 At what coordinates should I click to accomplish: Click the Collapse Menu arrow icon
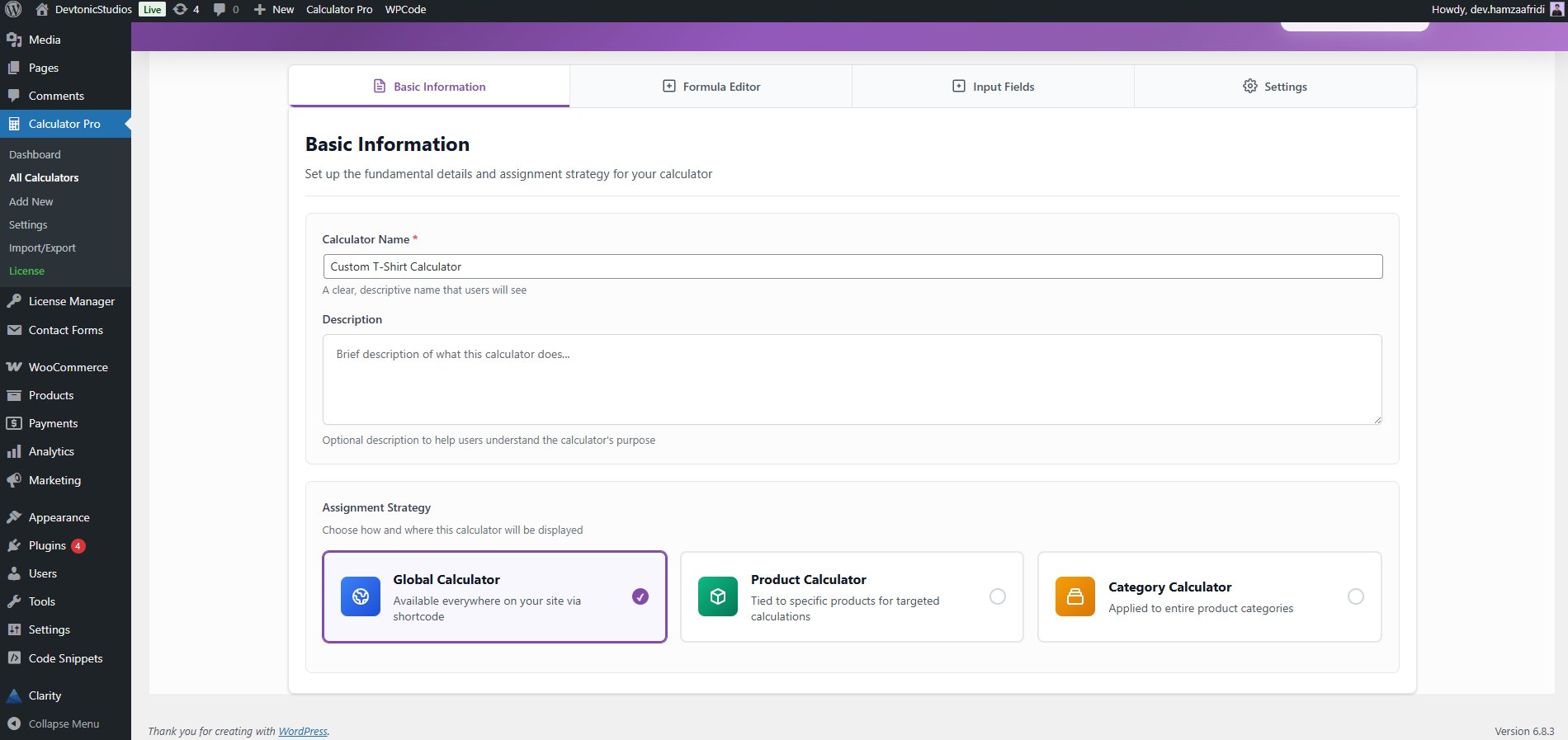(14, 724)
